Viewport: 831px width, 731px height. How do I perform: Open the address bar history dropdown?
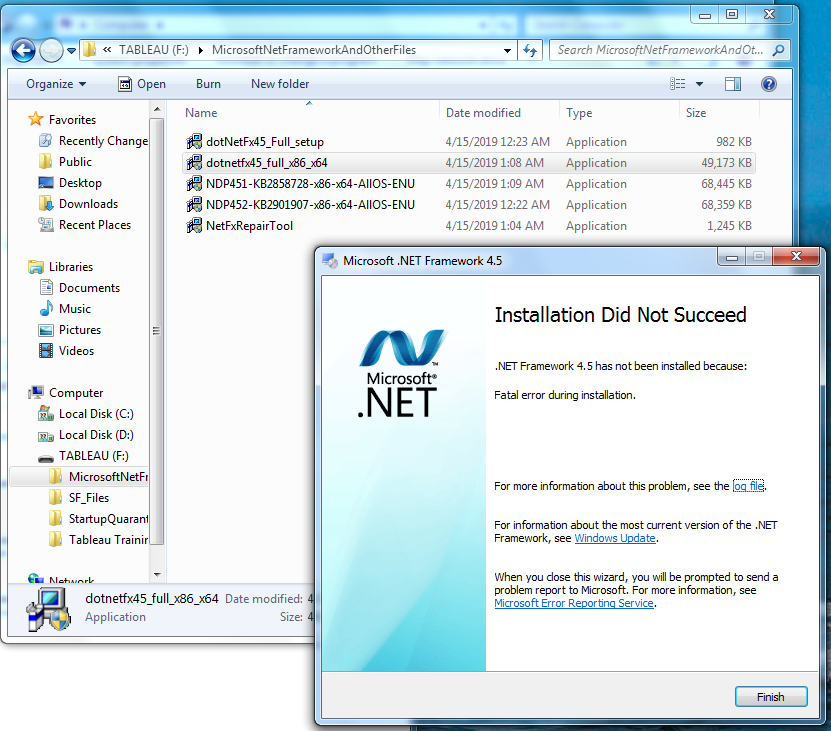coord(507,50)
